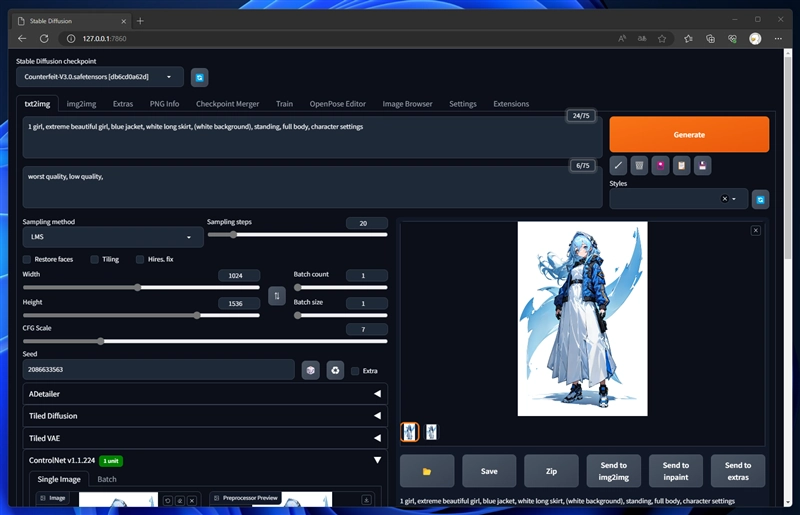The height and width of the screenshot is (515, 800).
Task: Open the Sampling method dropdown
Action: (113, 237)
